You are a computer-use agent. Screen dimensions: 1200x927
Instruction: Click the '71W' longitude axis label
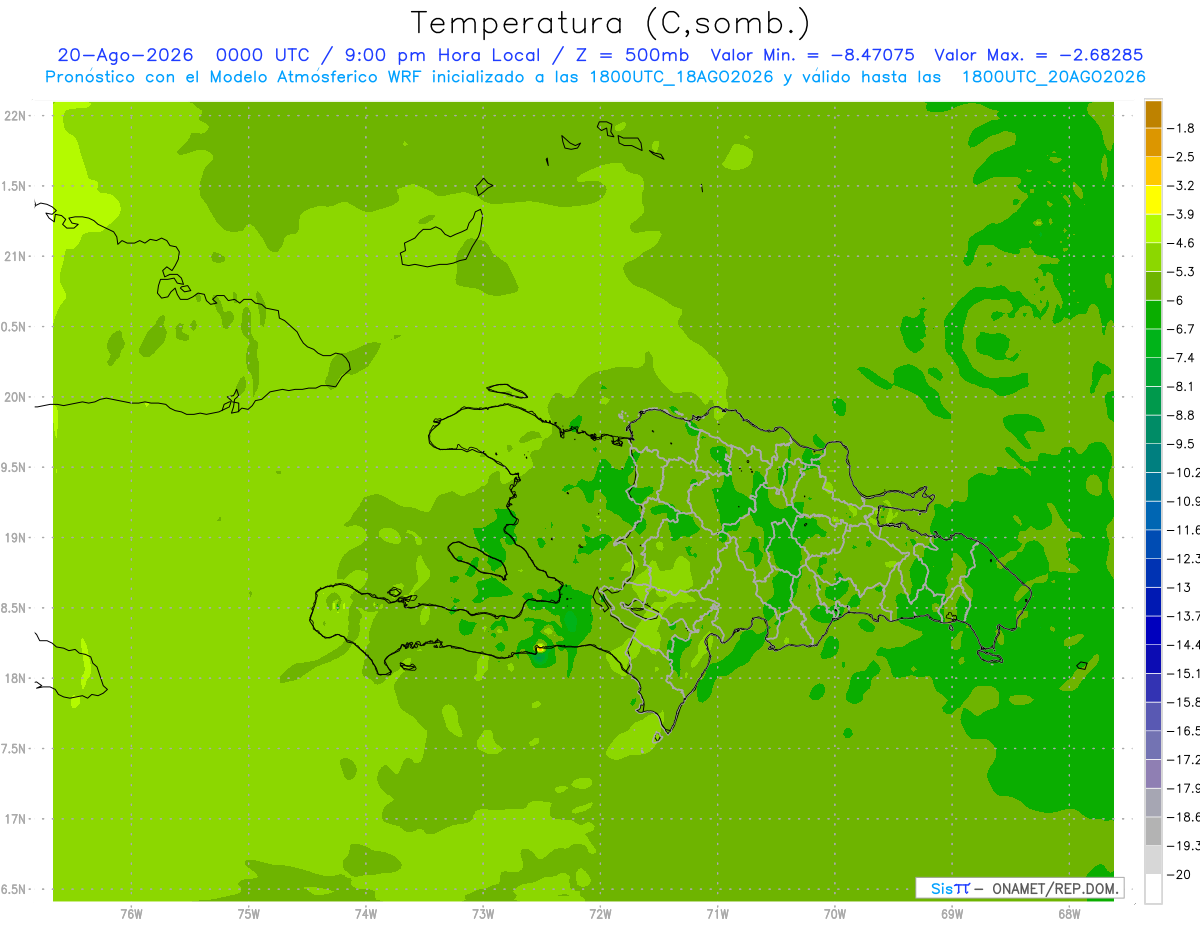(x=717, y=914)
